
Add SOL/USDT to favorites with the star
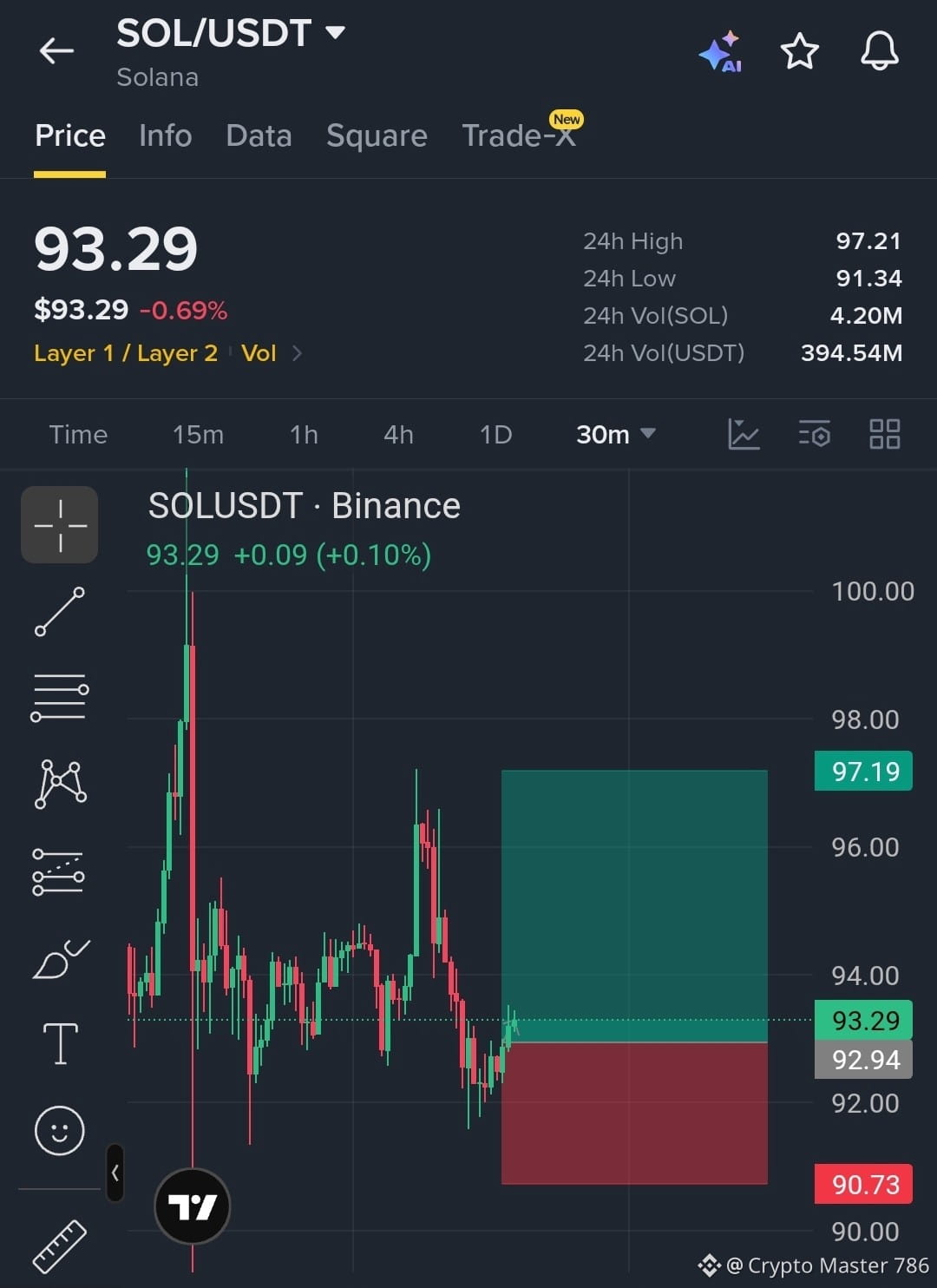pyautogui.click(x=799, y=51)
